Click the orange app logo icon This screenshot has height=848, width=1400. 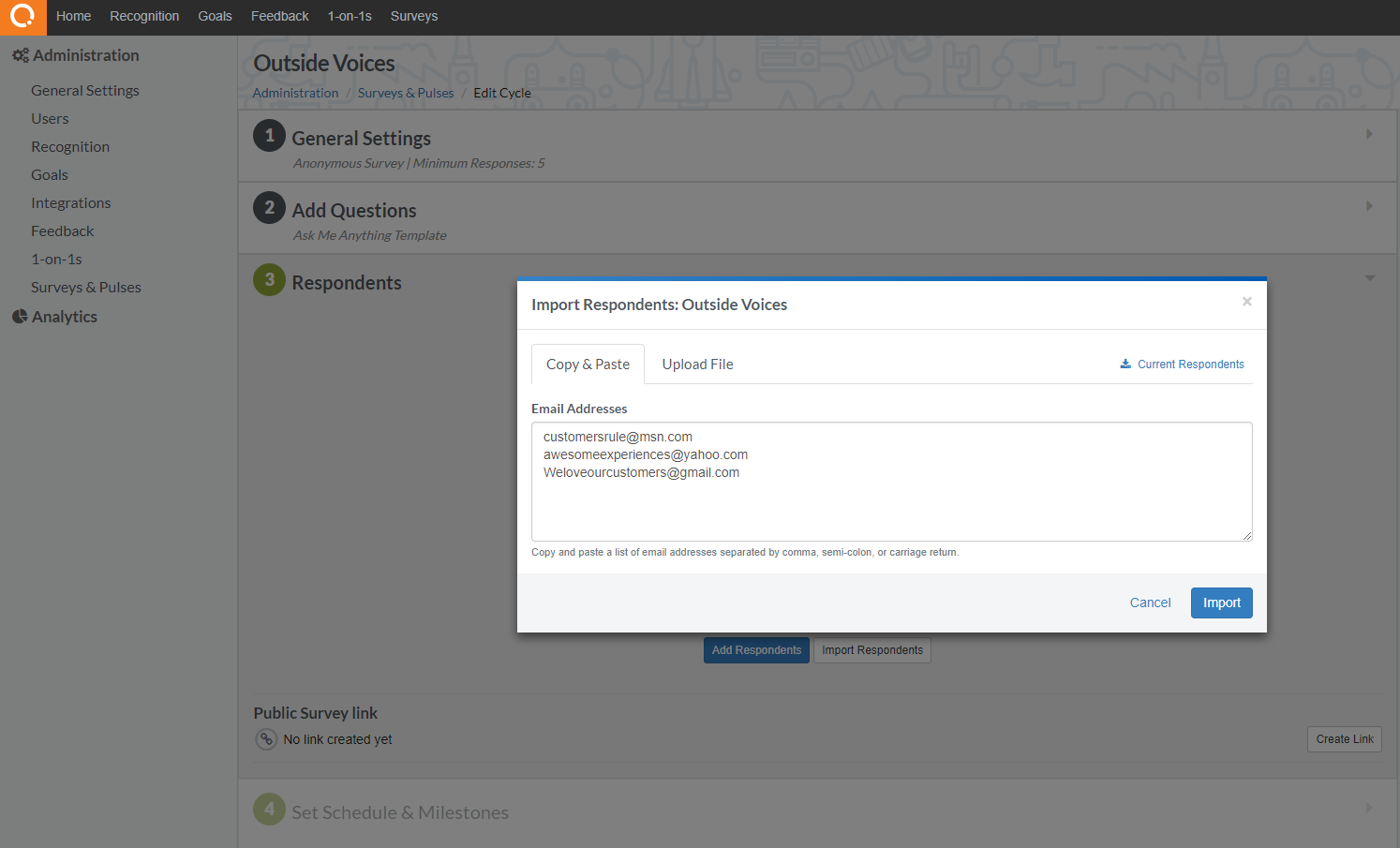tap(22, 17)
